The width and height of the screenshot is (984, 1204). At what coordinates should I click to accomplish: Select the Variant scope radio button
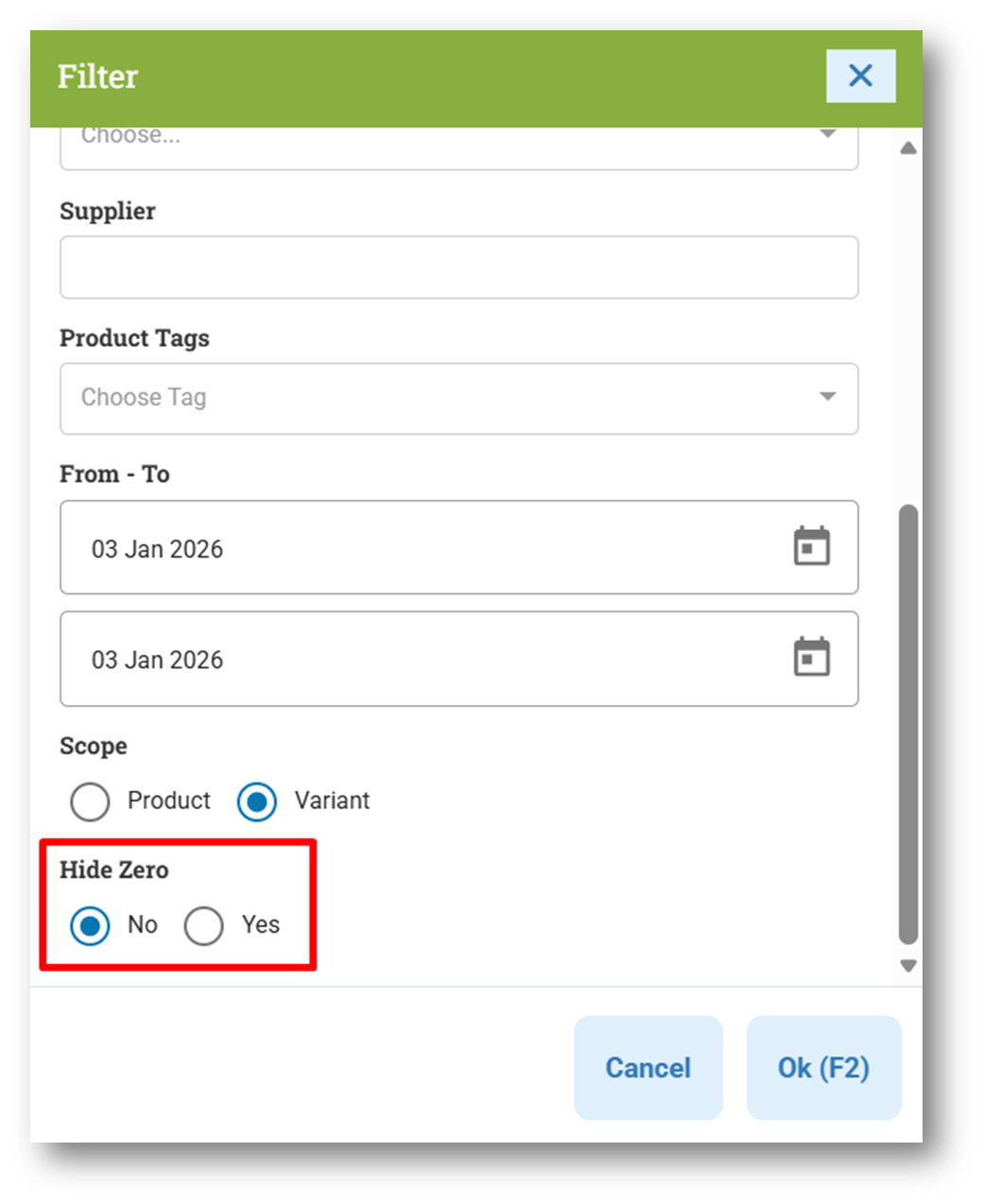pos(257,801)
